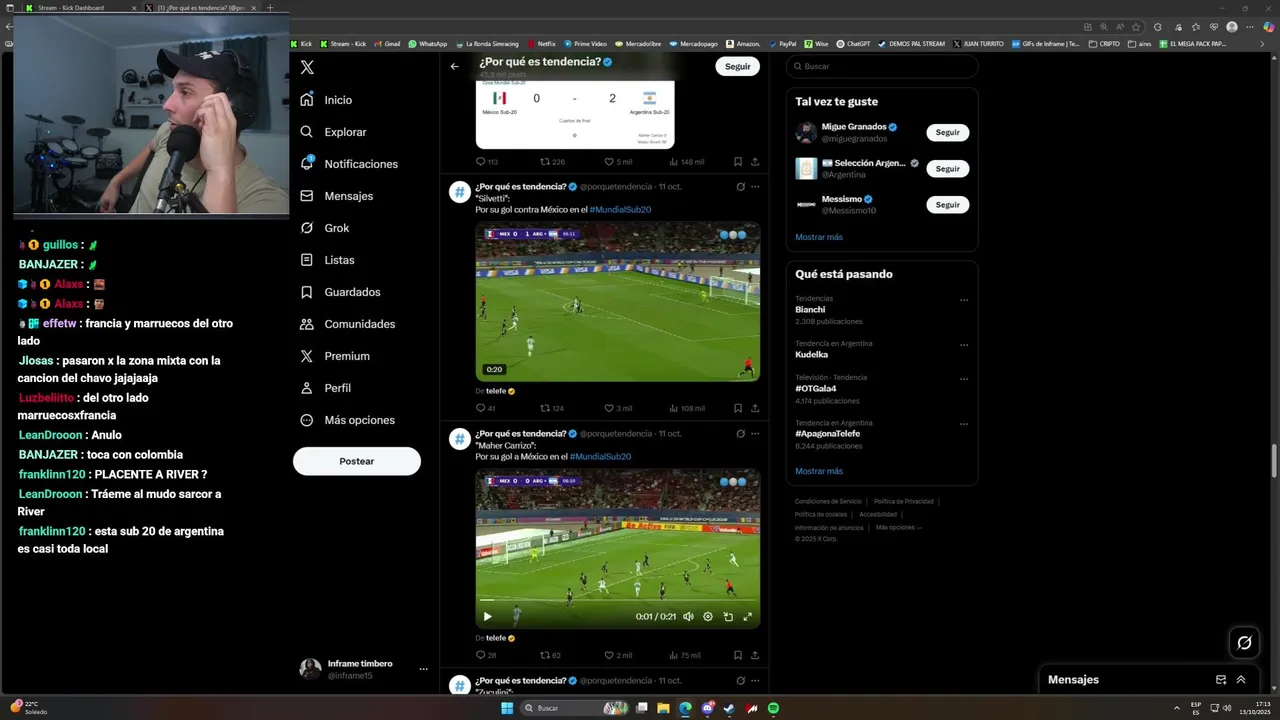Mute the Maher Carrizo video volume
The height and width of the screenshot is (720, 1280).
pyautogui.click(x=688, y=617)
